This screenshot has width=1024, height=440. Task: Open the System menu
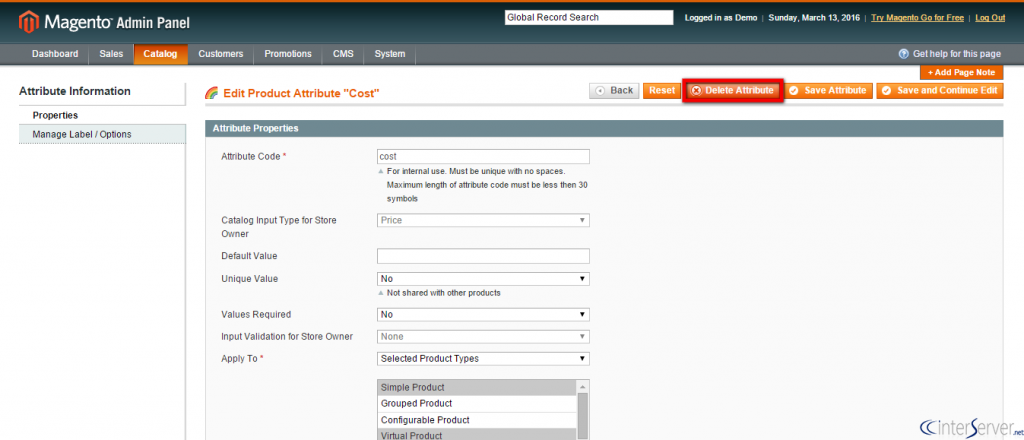[x=390, y=54]
